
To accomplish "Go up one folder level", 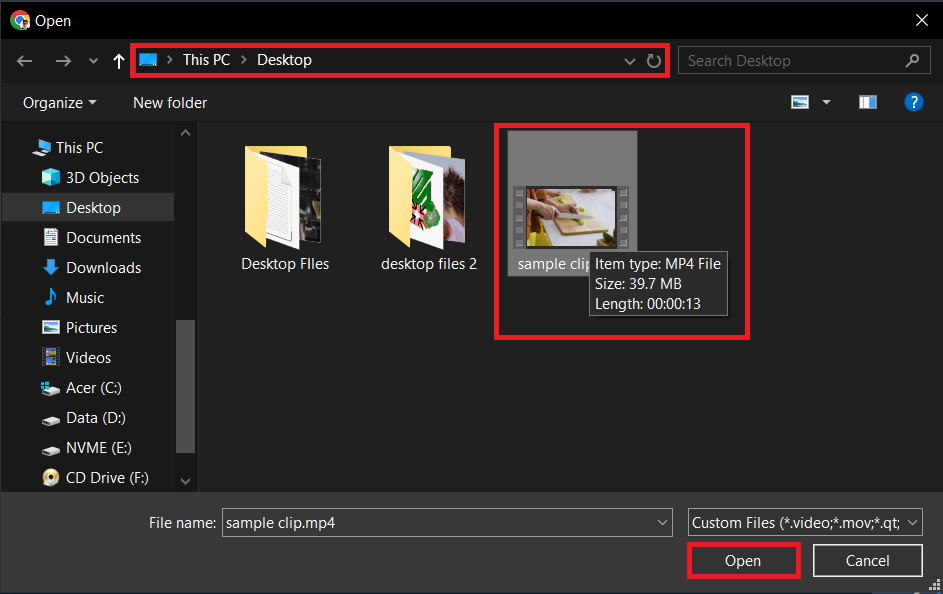I will click(117, 61).
